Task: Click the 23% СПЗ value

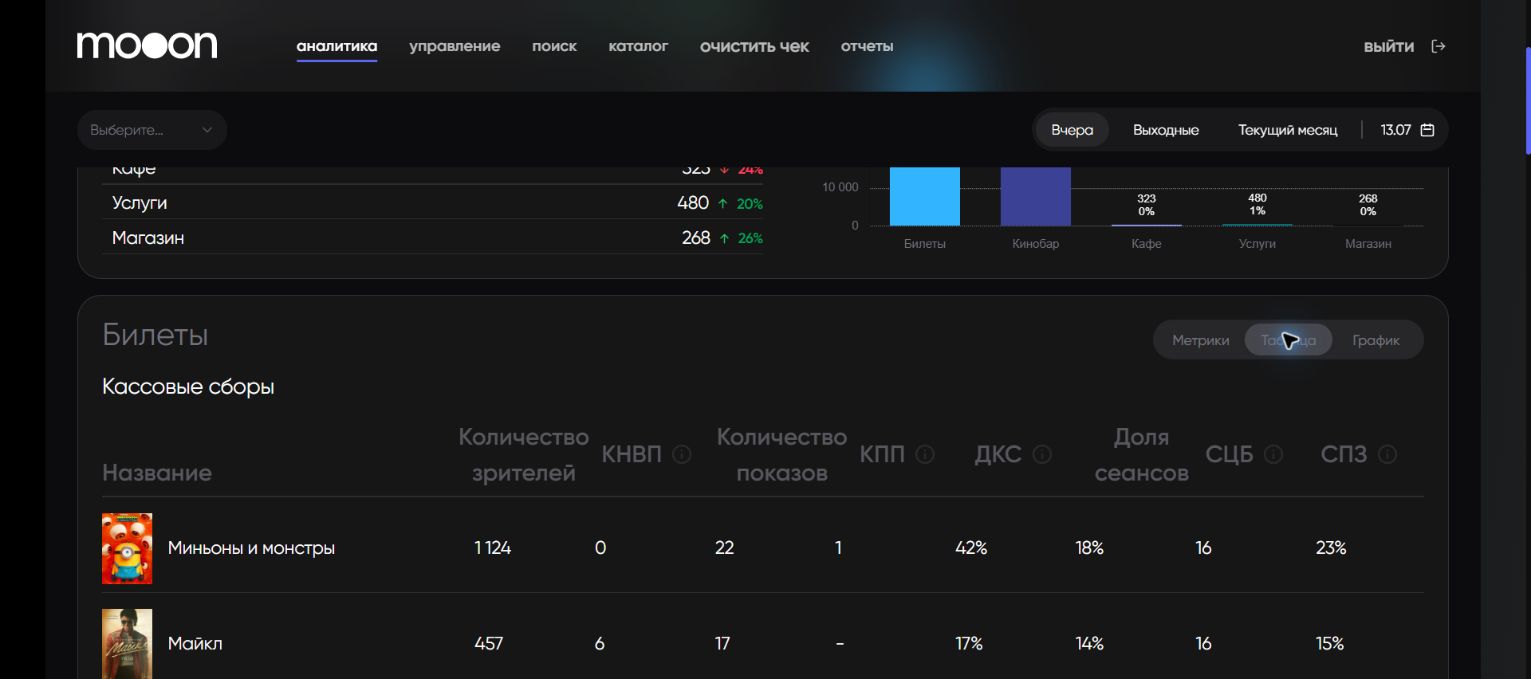Action: click(x=1331, y=548)
